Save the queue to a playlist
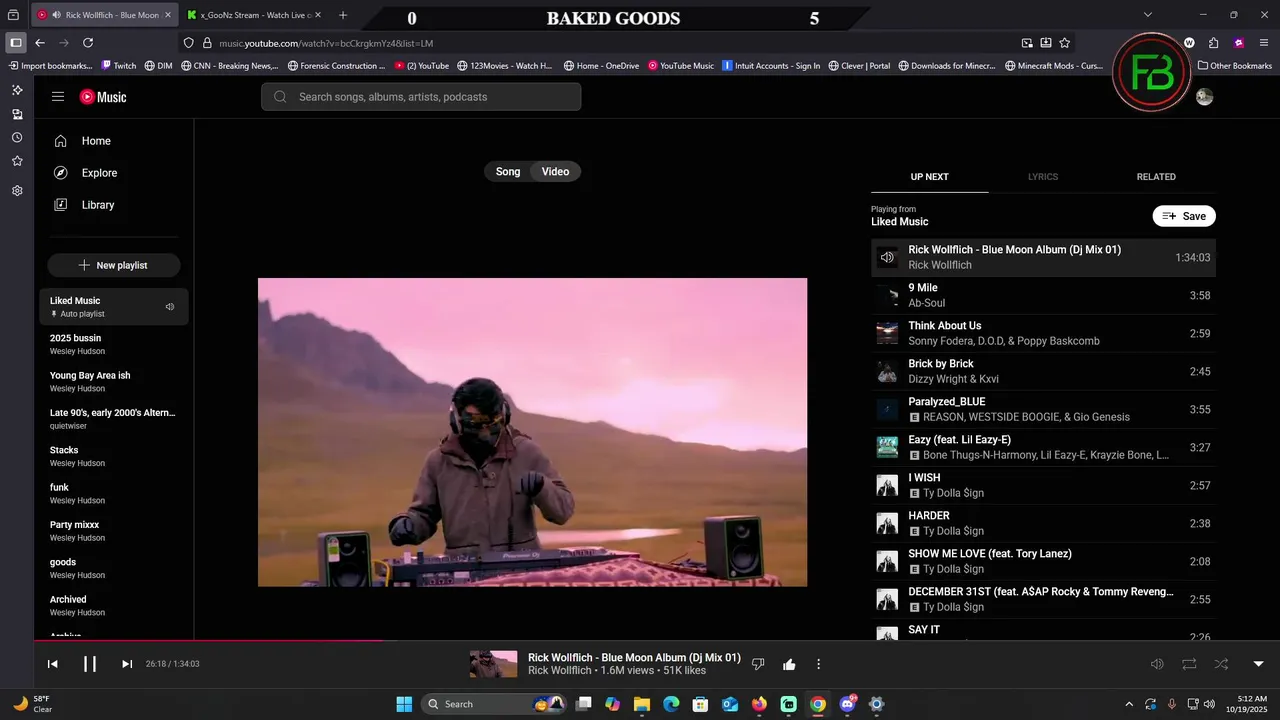This screenshot has width=1280, height=720. (x=1184, y=216)
